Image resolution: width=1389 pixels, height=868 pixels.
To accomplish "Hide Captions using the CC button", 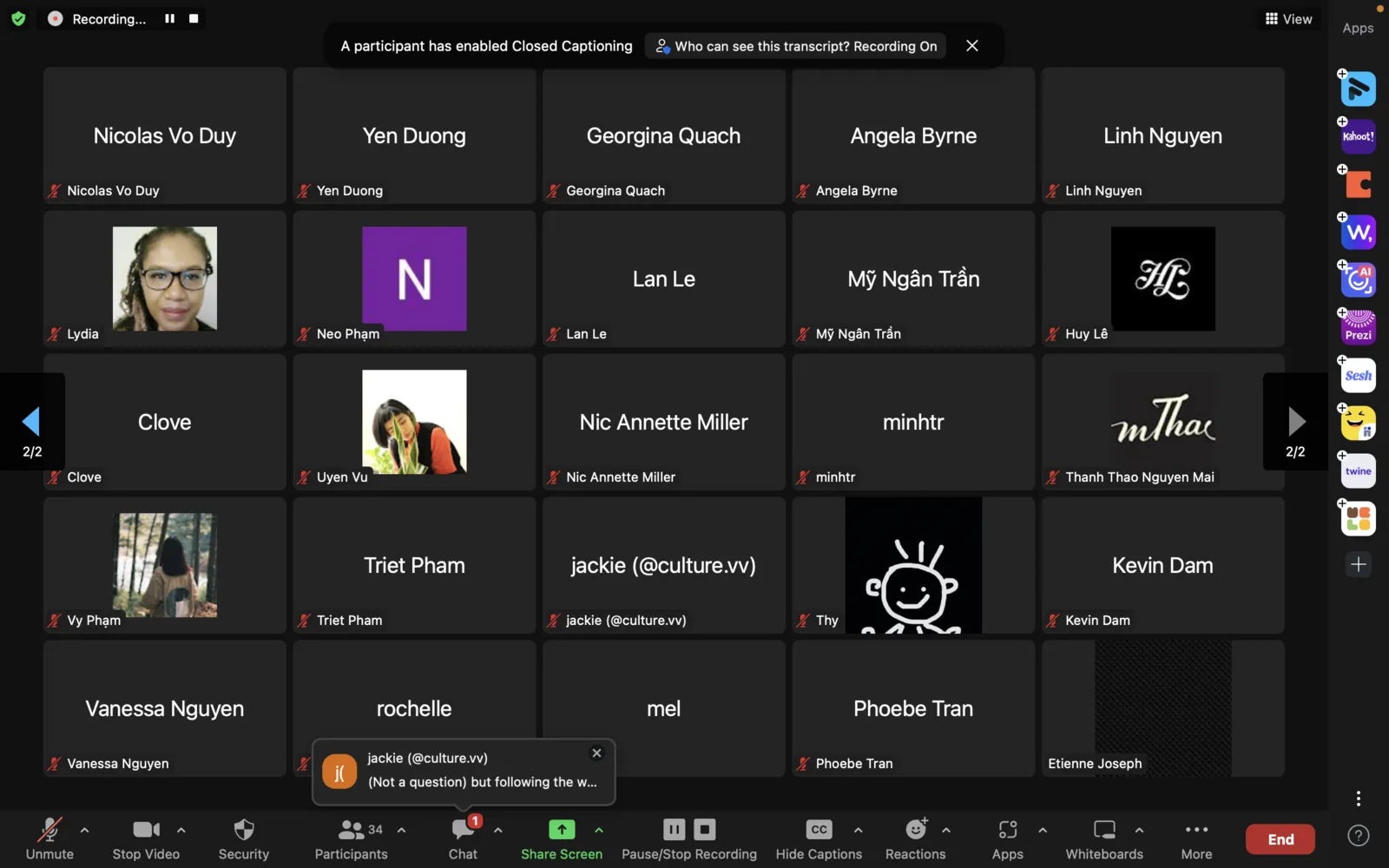I will (818, 839).
